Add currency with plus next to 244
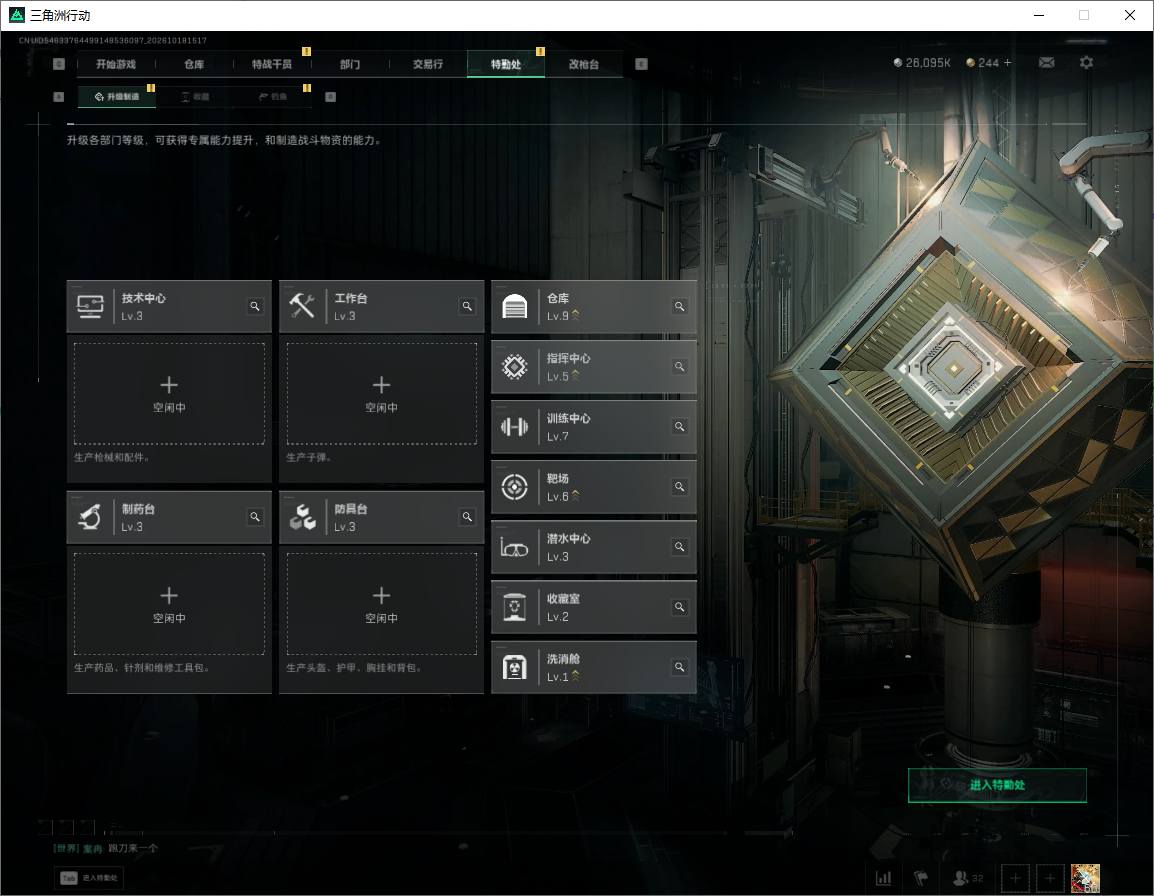The height and width of the screenshot is (896, 1154). [x=1008, y=63]
